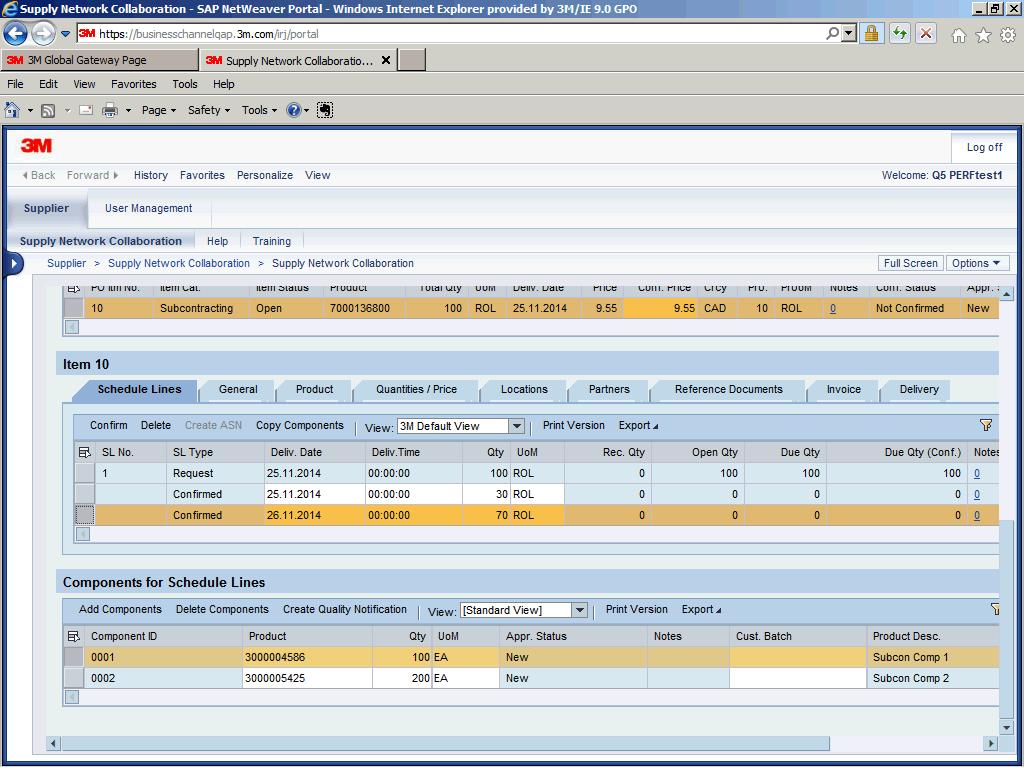The width and height of the screenshot is (1024, 768).
Task: Switch to the Reference Documents tab
Action: [728, 389]
